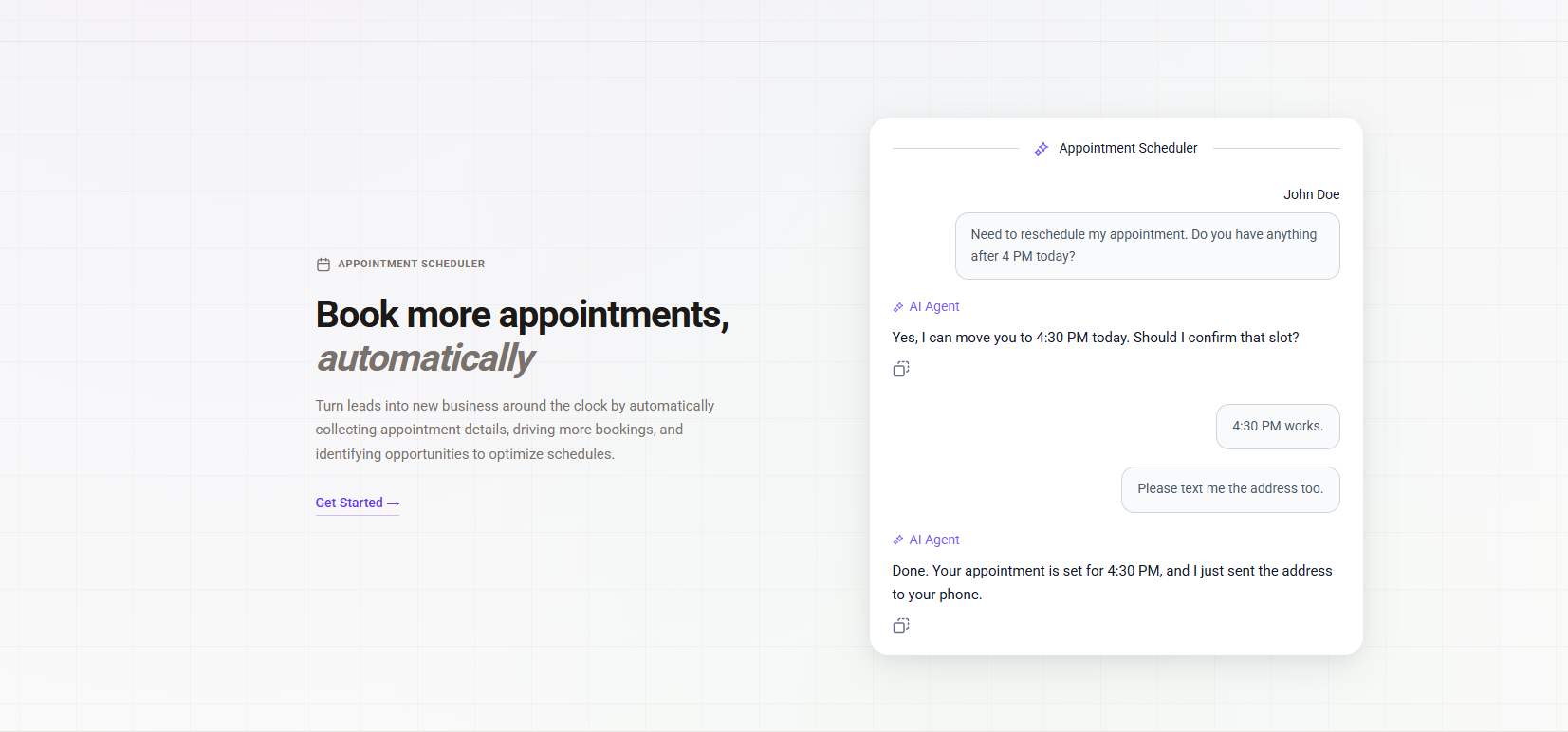The height and width of the screenshot is (732, 1568).
Task: Click the AI Agent sparkle icon above Done message
Action: (x=898, y=540)
